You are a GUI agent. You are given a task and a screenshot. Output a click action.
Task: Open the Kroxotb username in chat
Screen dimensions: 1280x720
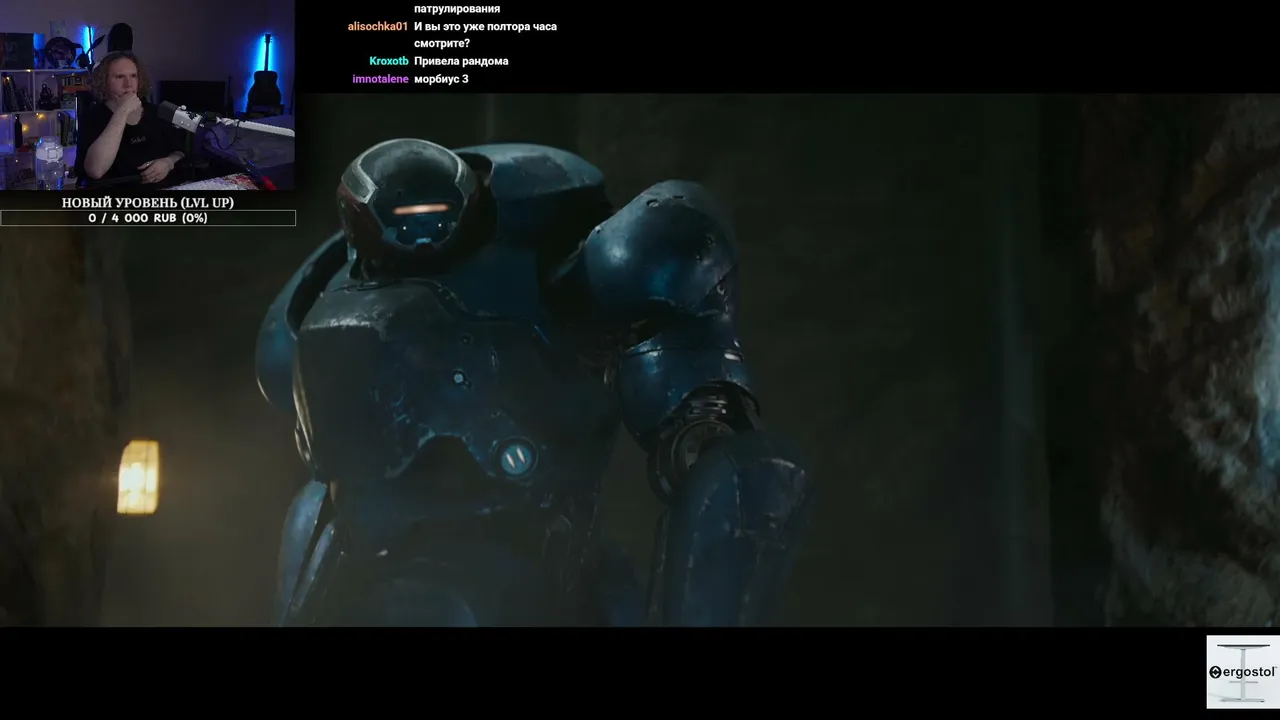(389, 61)
